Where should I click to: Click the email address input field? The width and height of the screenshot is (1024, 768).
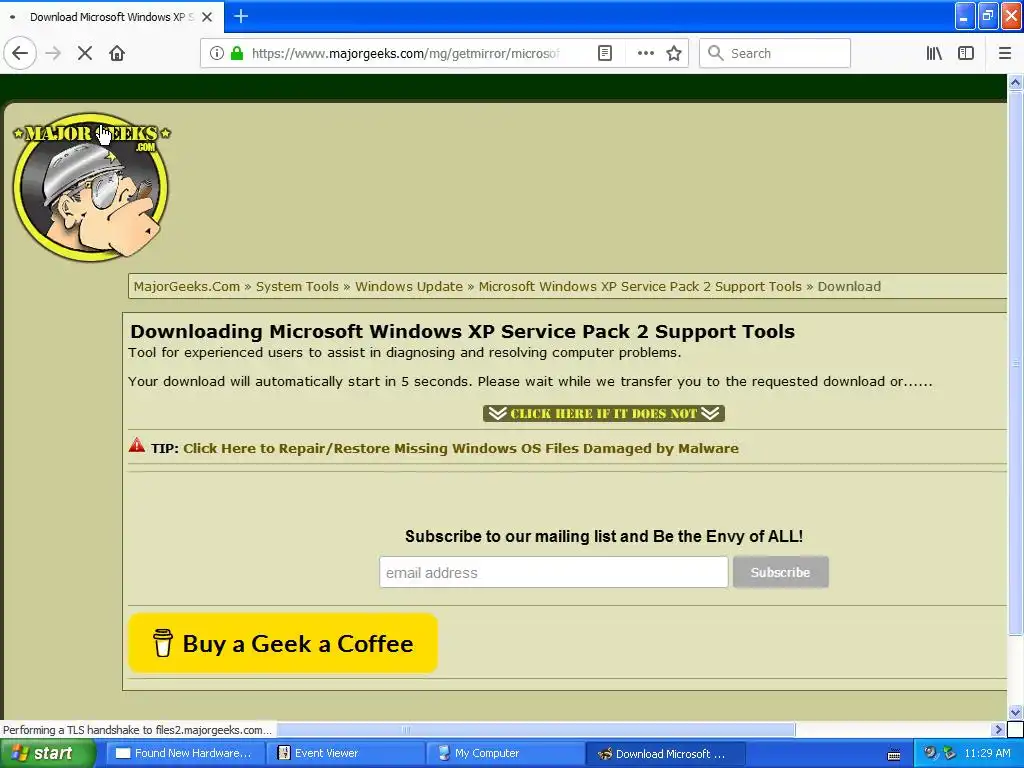point(554,572)
